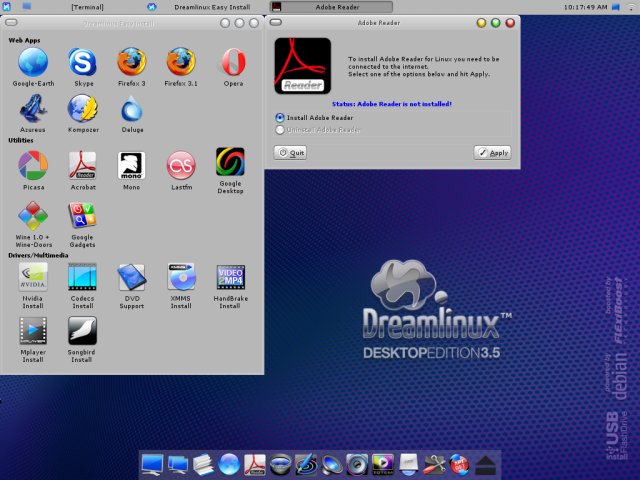Open the Nvidia Install icon

tap(33, 277)
